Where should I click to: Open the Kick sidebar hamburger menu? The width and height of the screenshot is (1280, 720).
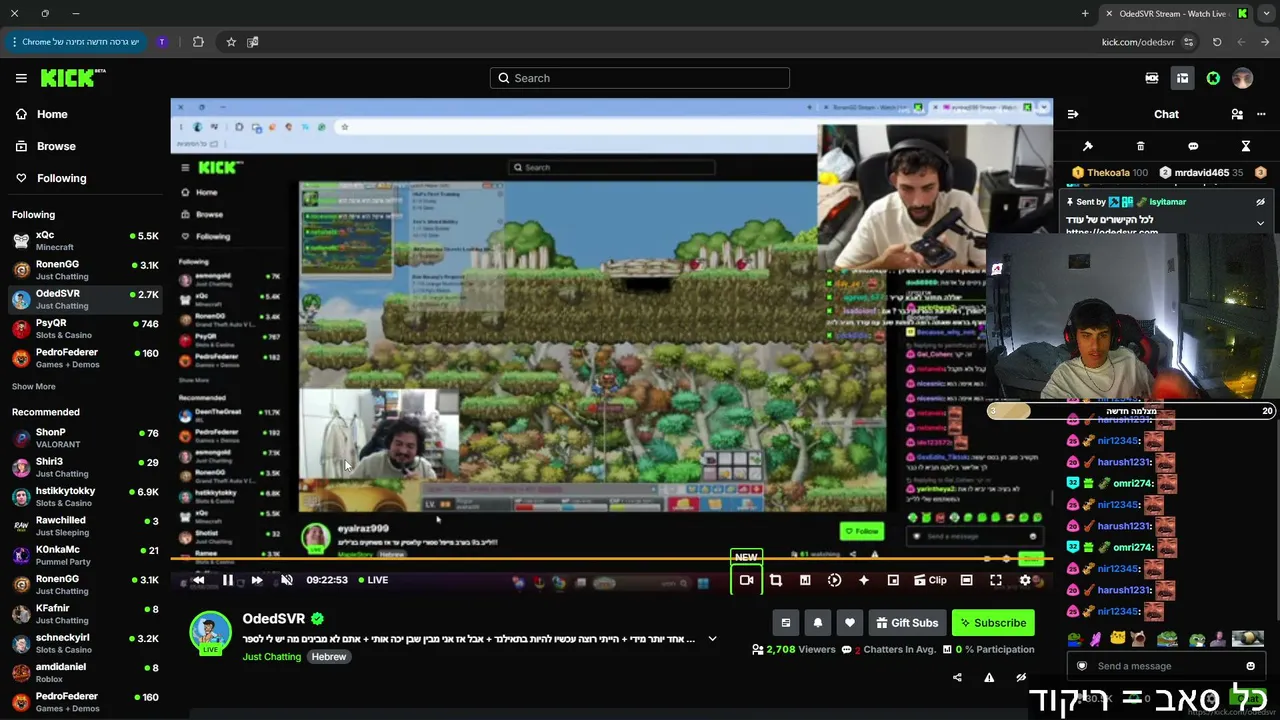(21, 78)
